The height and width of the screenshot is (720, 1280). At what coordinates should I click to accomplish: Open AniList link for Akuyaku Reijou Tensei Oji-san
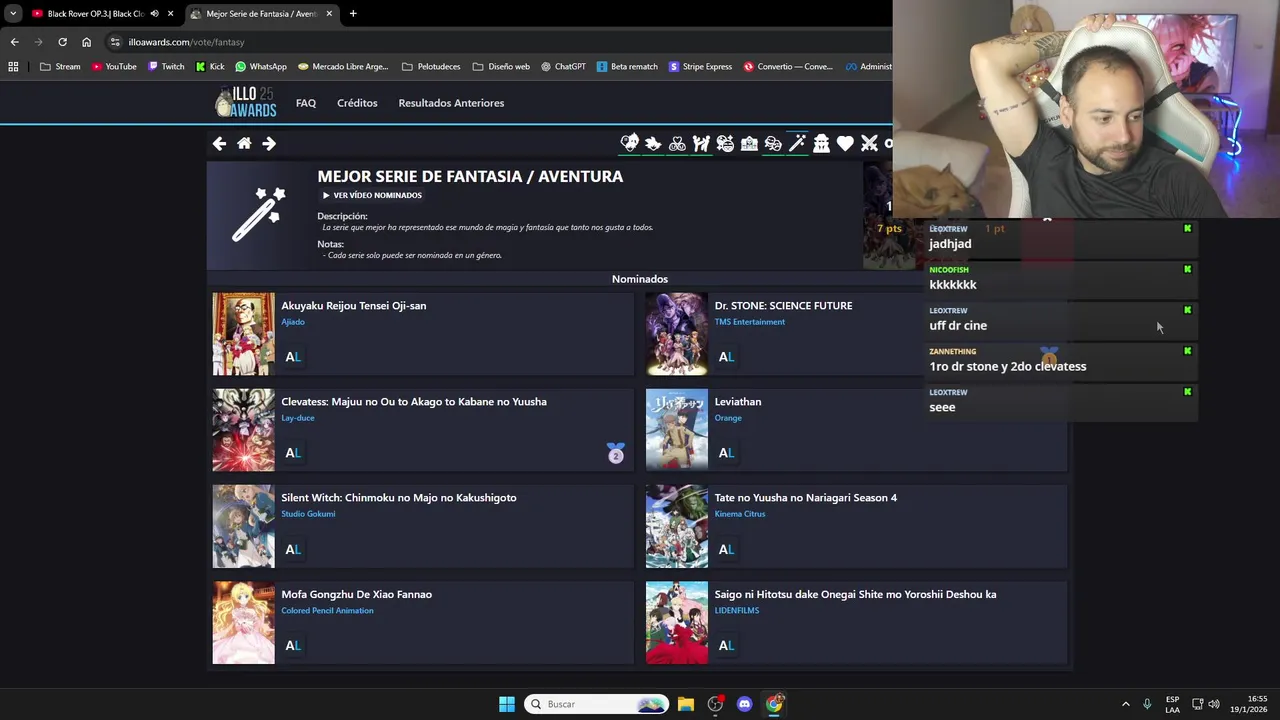tap(293, 357)
